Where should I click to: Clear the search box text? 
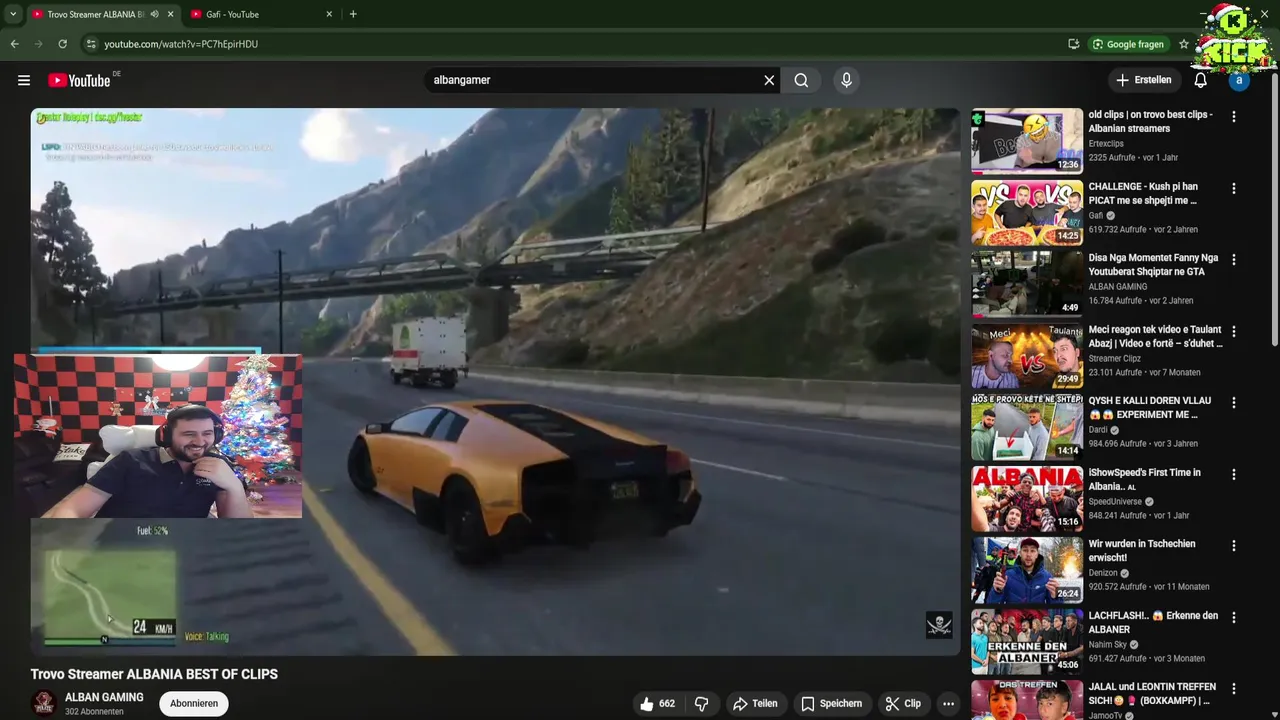point(769,80)
